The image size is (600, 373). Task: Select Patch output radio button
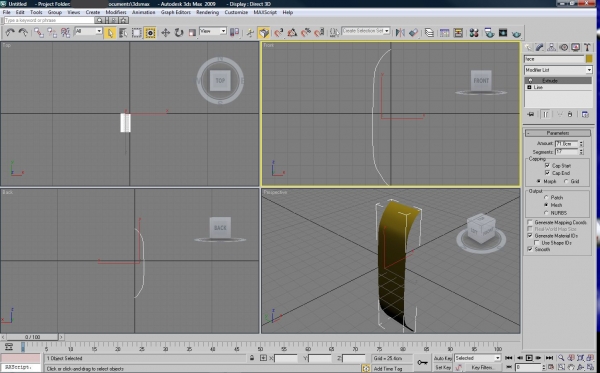(x=546, y=197)
